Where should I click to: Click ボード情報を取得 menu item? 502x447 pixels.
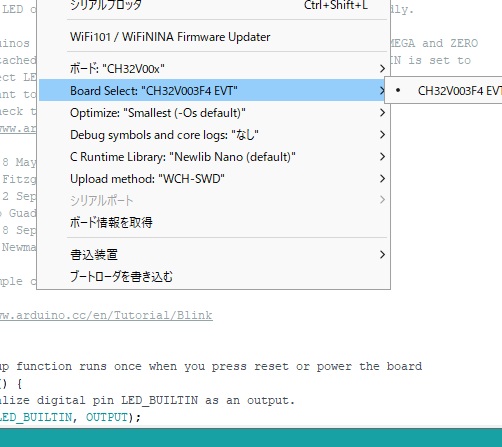[x=213, y=222]
